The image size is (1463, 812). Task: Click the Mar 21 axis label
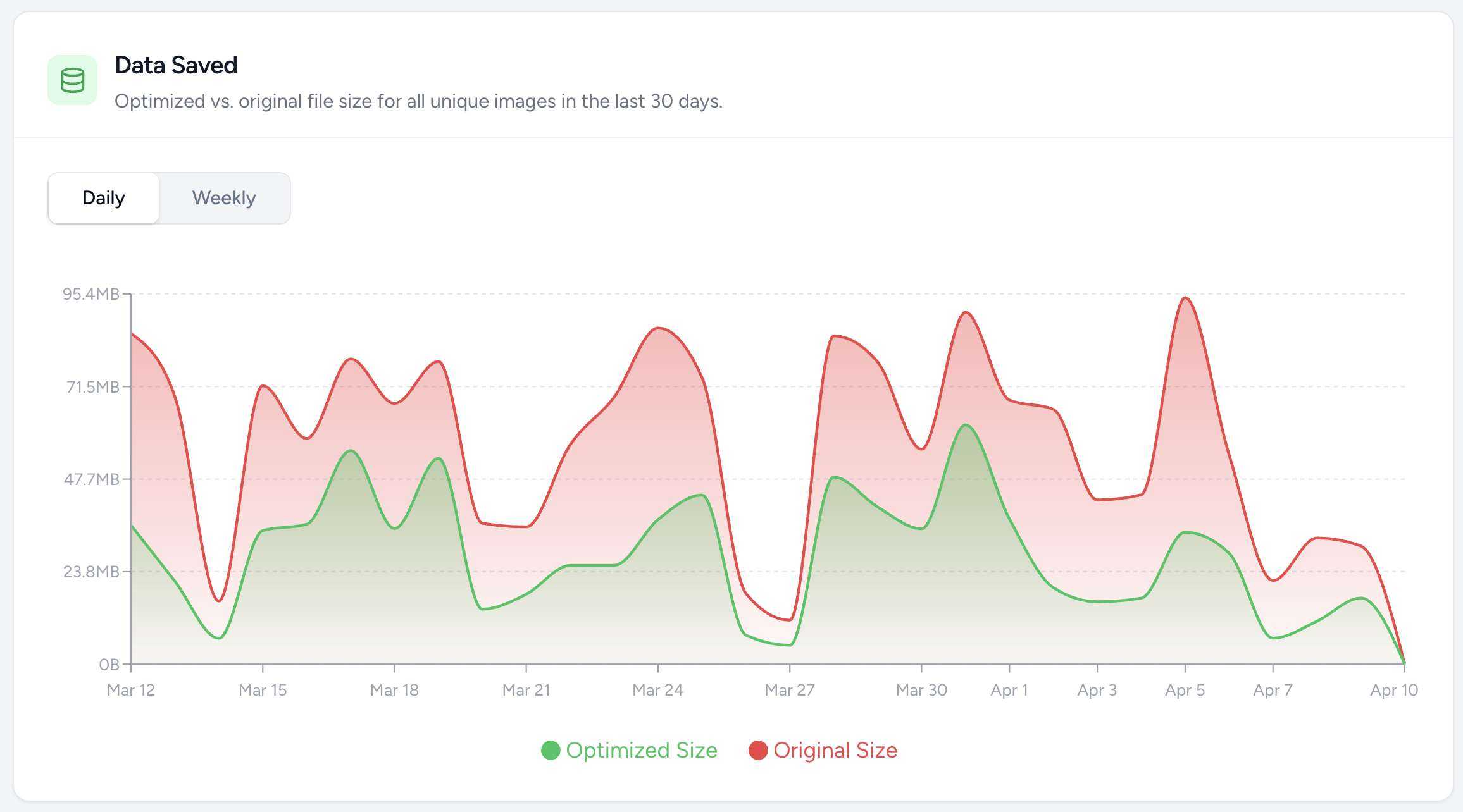click(526, 690)
